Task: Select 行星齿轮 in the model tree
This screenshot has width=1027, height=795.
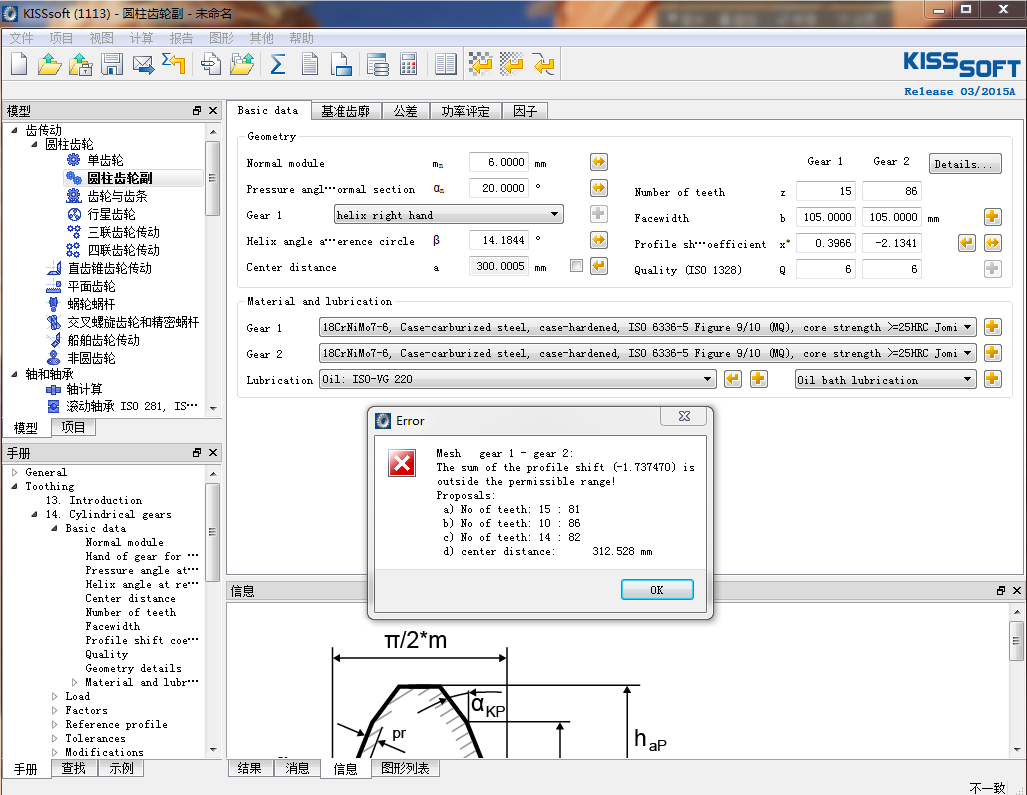Action: point(111,214)
